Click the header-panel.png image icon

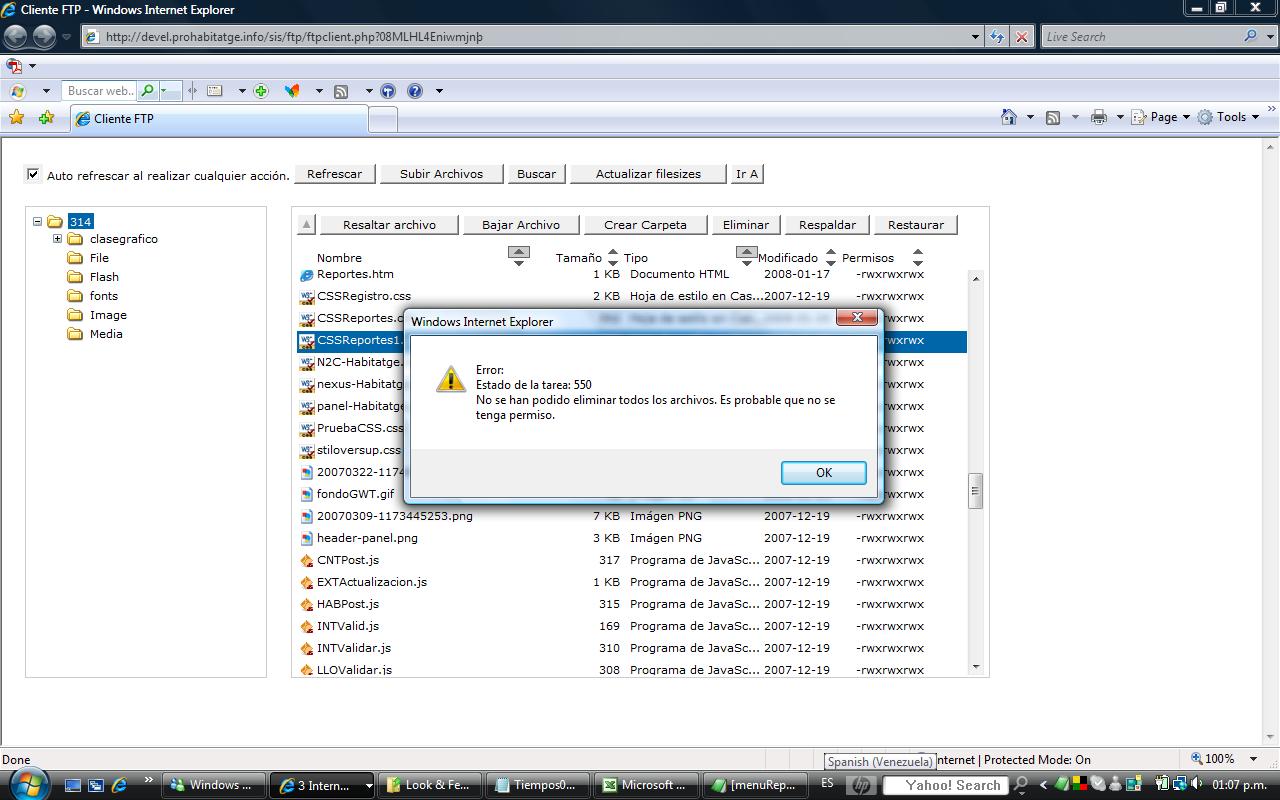307,538
